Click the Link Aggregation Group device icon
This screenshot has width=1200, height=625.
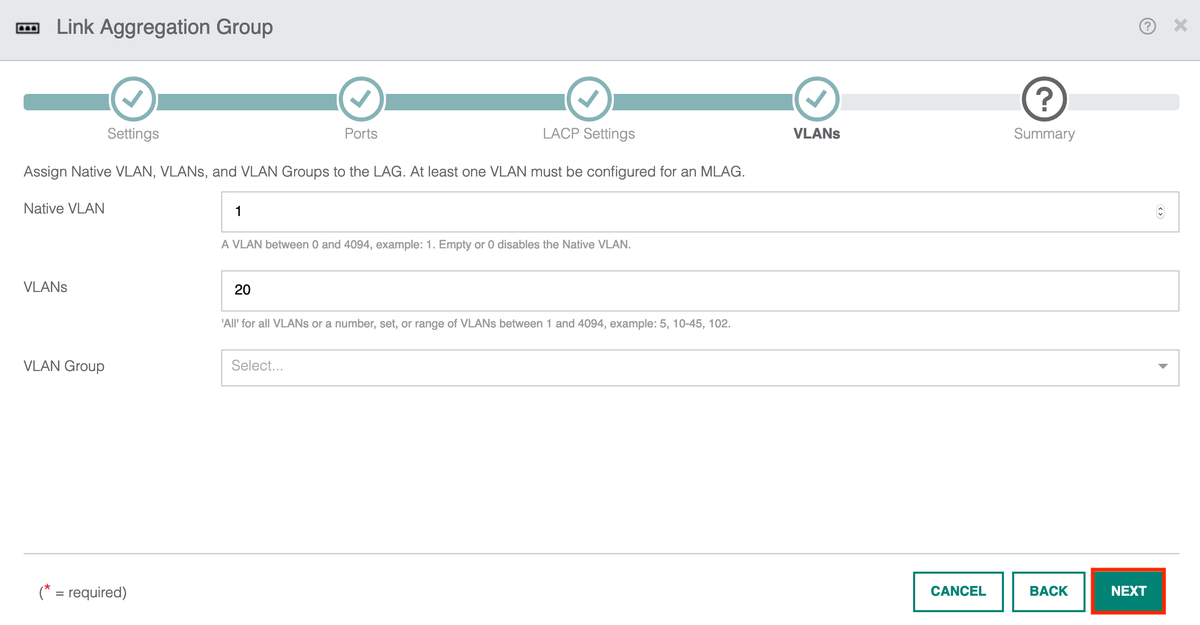tap(29, 27)
